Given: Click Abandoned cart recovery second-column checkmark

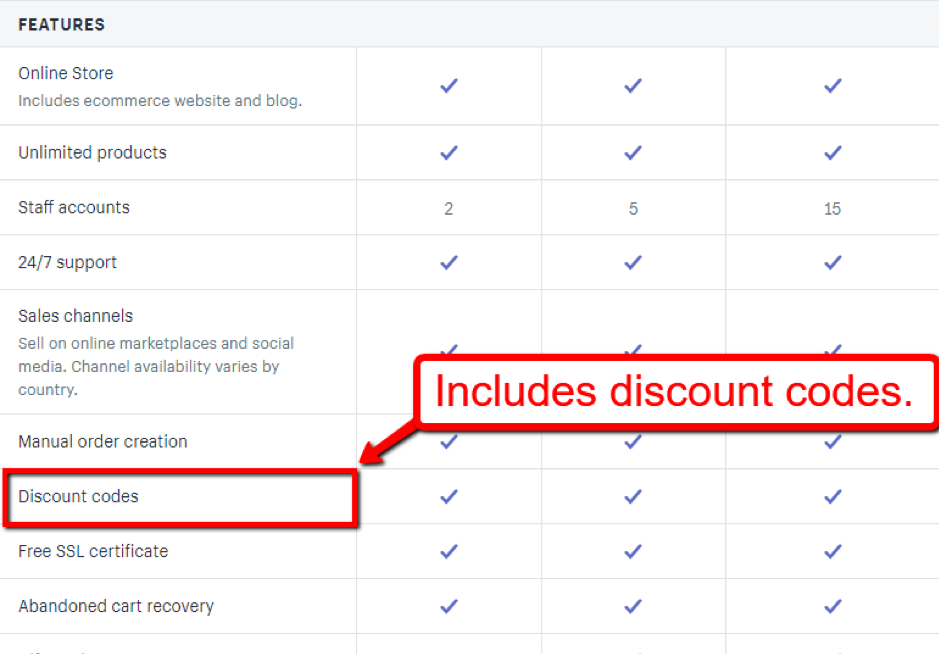Looking at the screenshot, I should pos(633,606).
